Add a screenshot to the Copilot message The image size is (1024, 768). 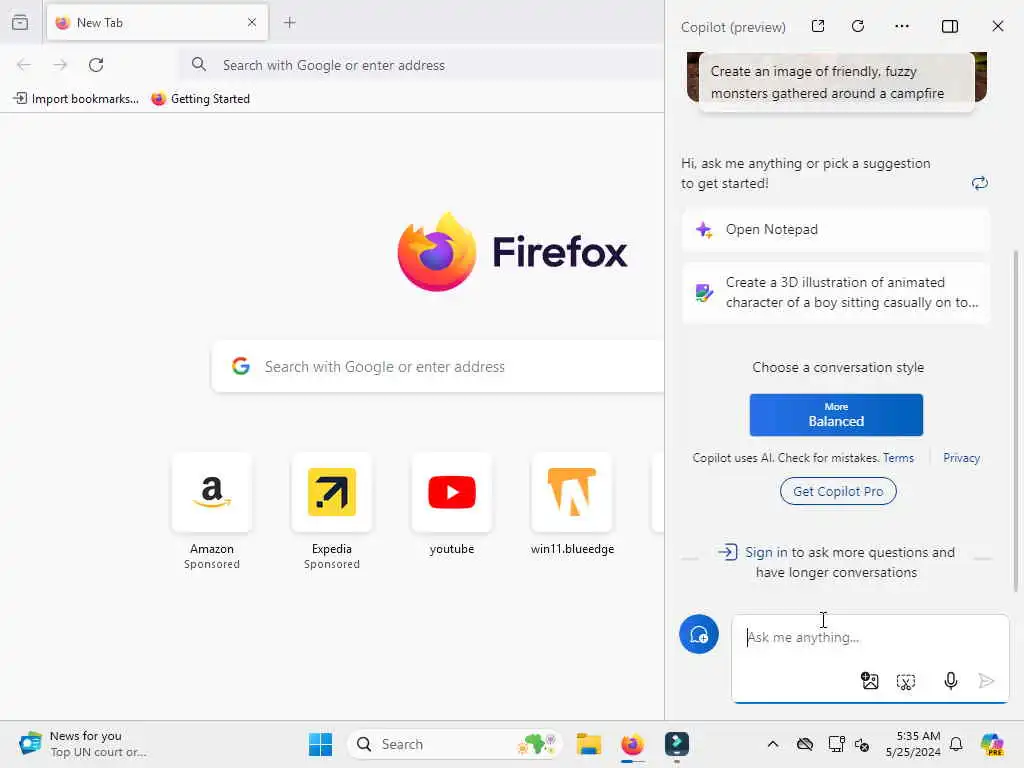(x=906, y=682)
